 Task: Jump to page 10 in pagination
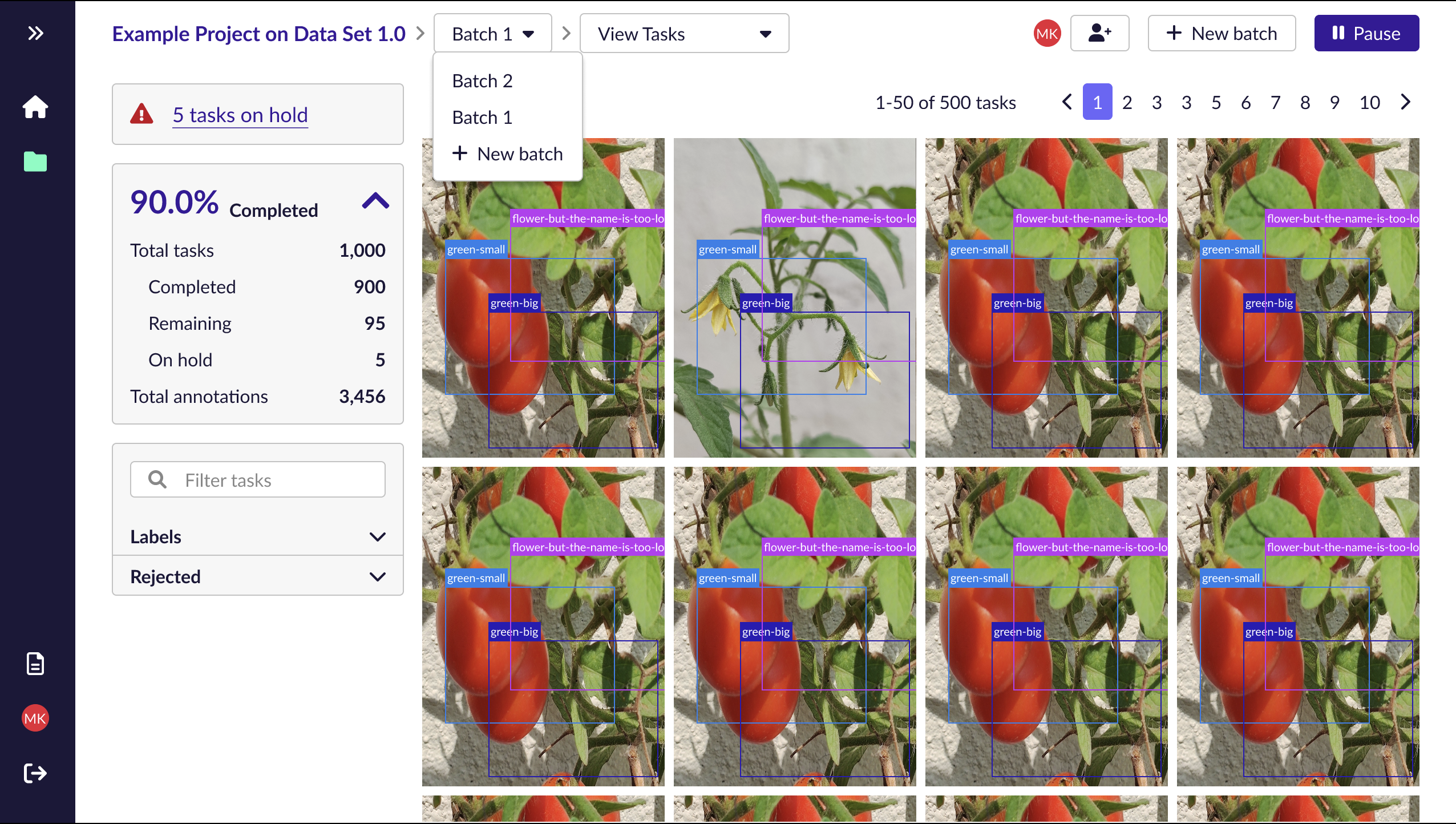tap(1369, 102)
